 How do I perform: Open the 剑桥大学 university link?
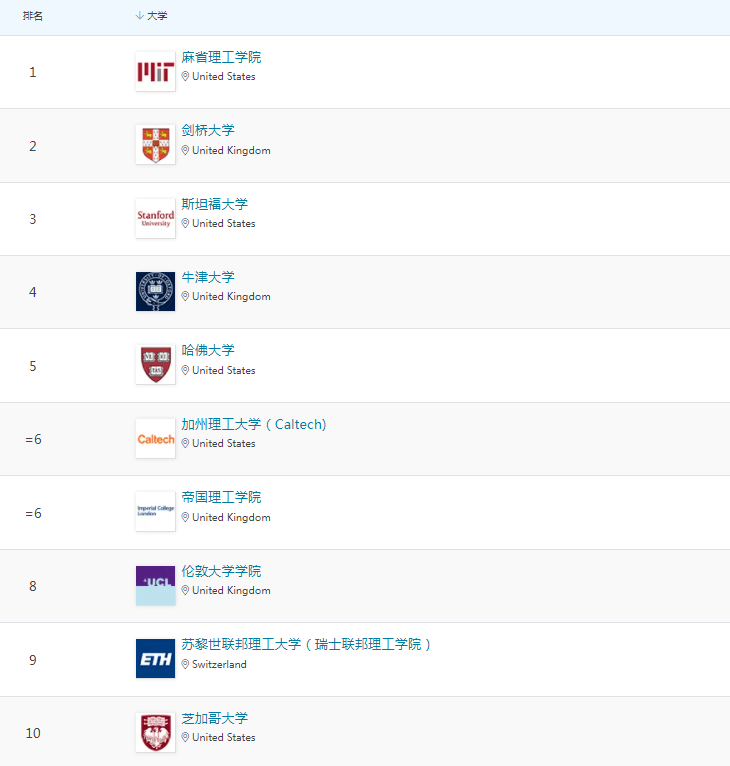click(x=208, y=130)
